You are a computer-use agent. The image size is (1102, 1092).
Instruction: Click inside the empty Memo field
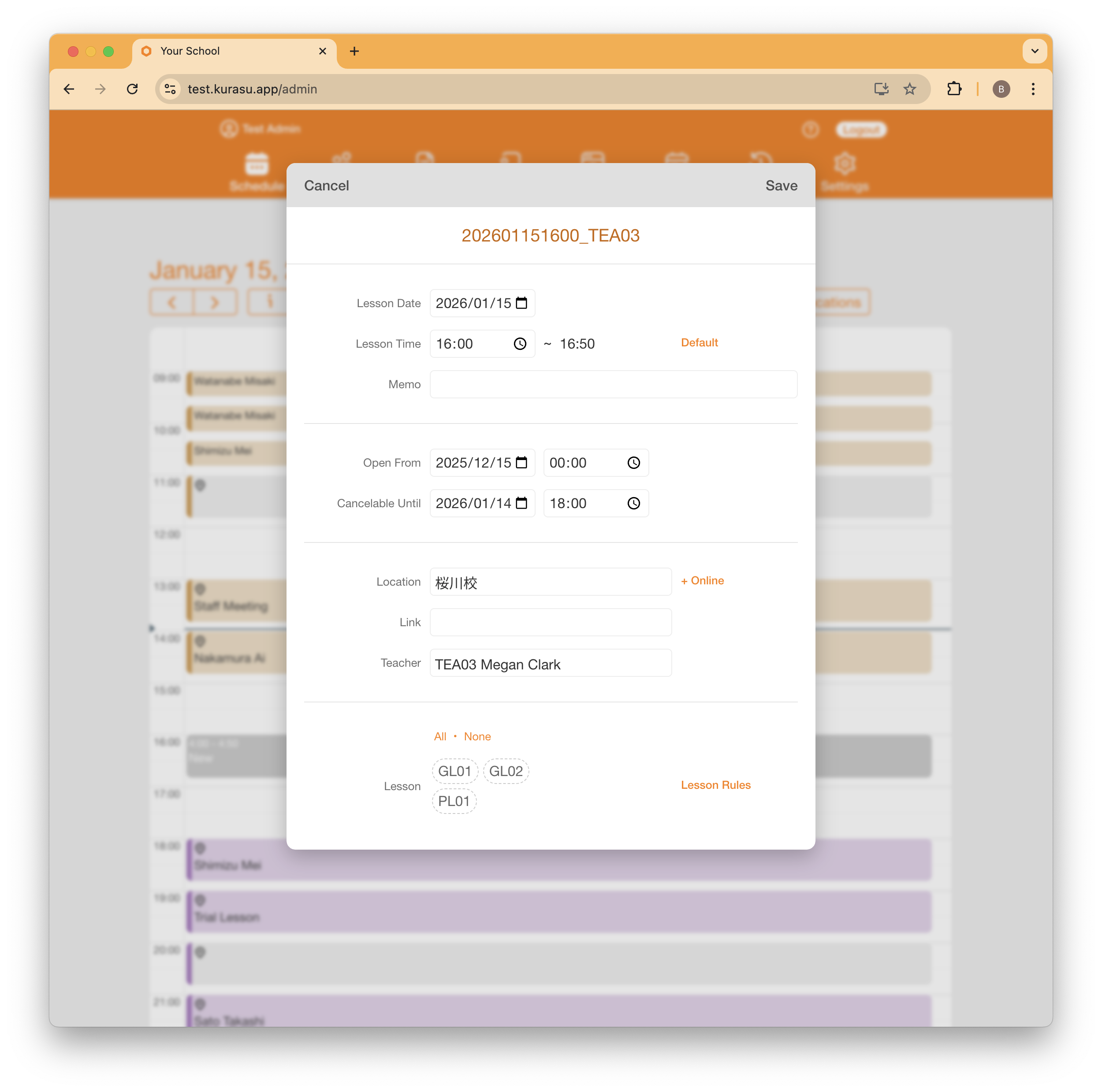[x=613, y=384]
